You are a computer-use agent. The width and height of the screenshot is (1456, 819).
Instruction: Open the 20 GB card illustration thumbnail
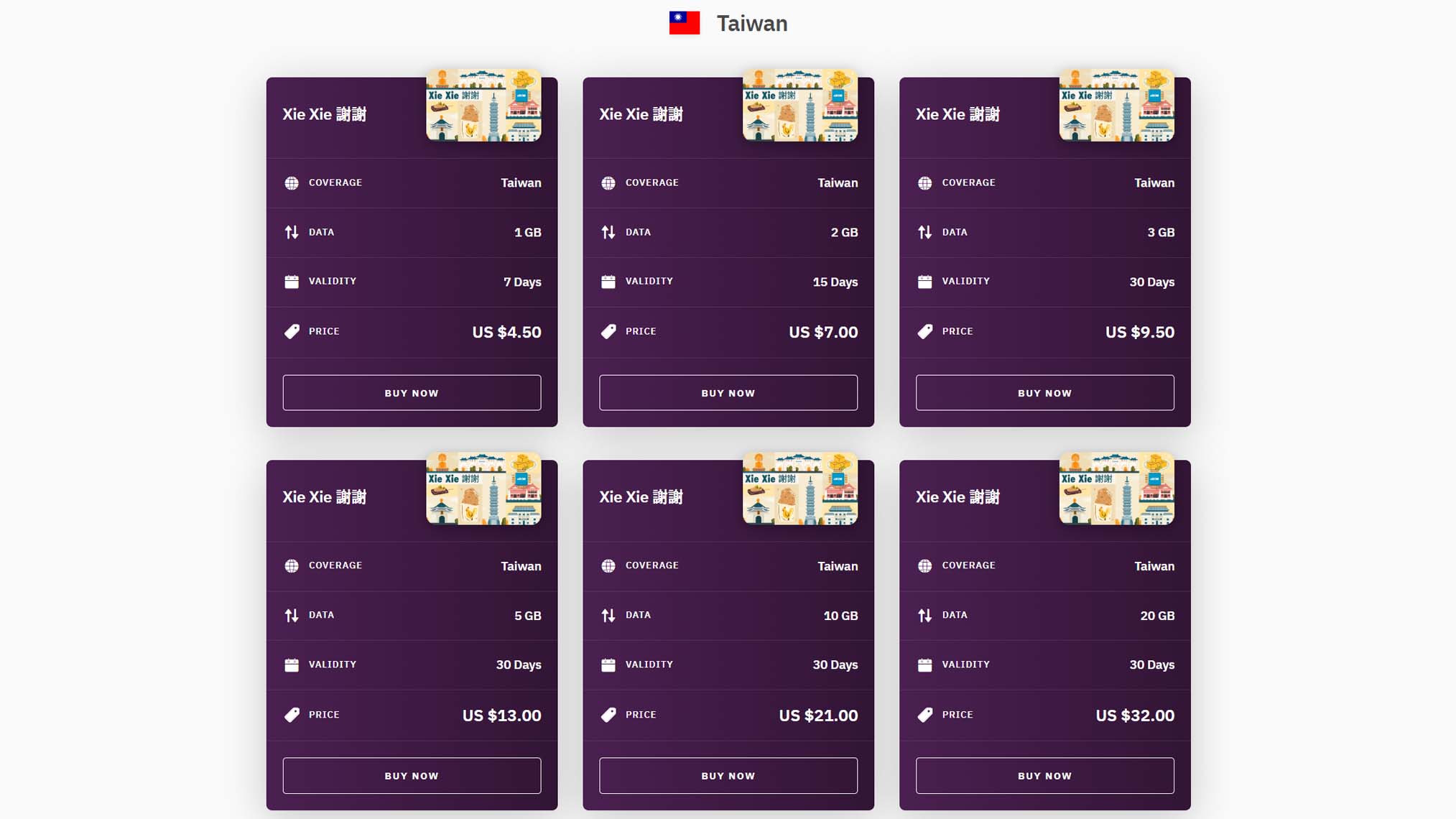point(1117,489)
